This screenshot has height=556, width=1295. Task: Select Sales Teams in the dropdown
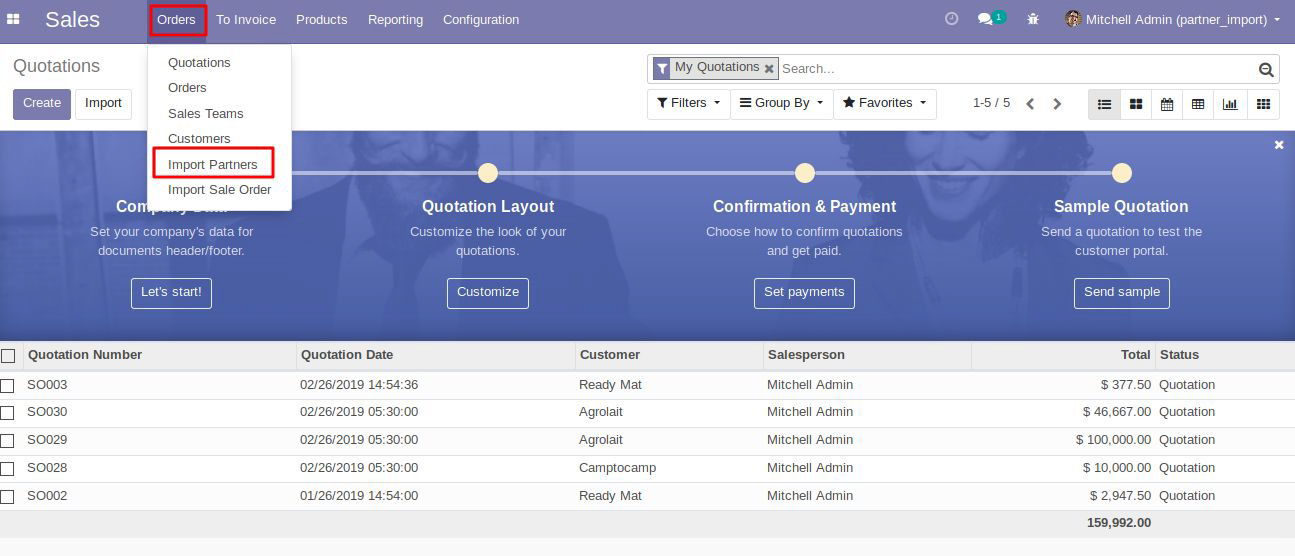[x=205, y=114]
